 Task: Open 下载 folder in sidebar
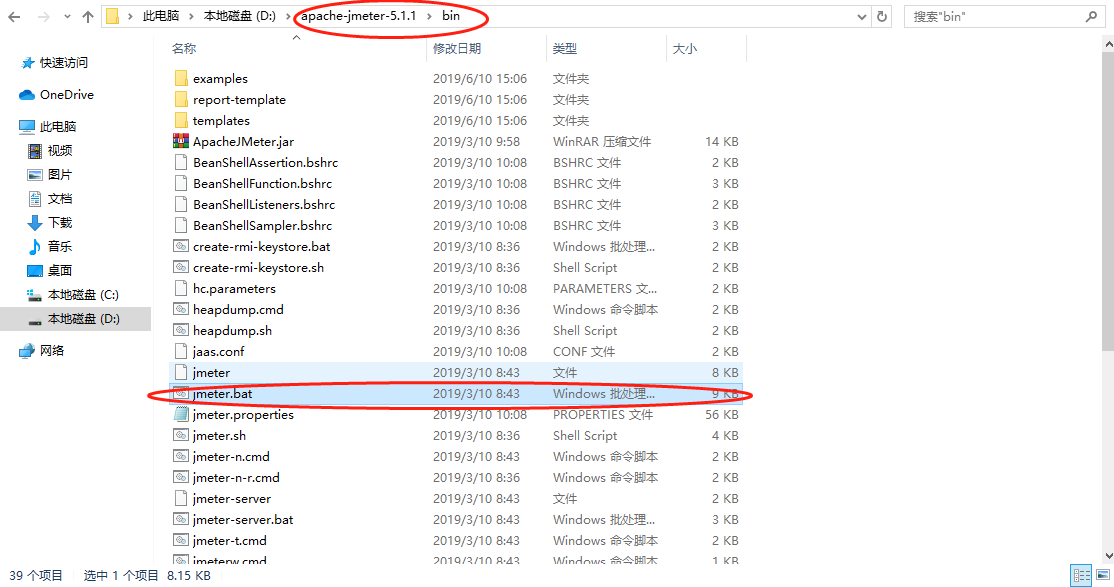point(60,222)
